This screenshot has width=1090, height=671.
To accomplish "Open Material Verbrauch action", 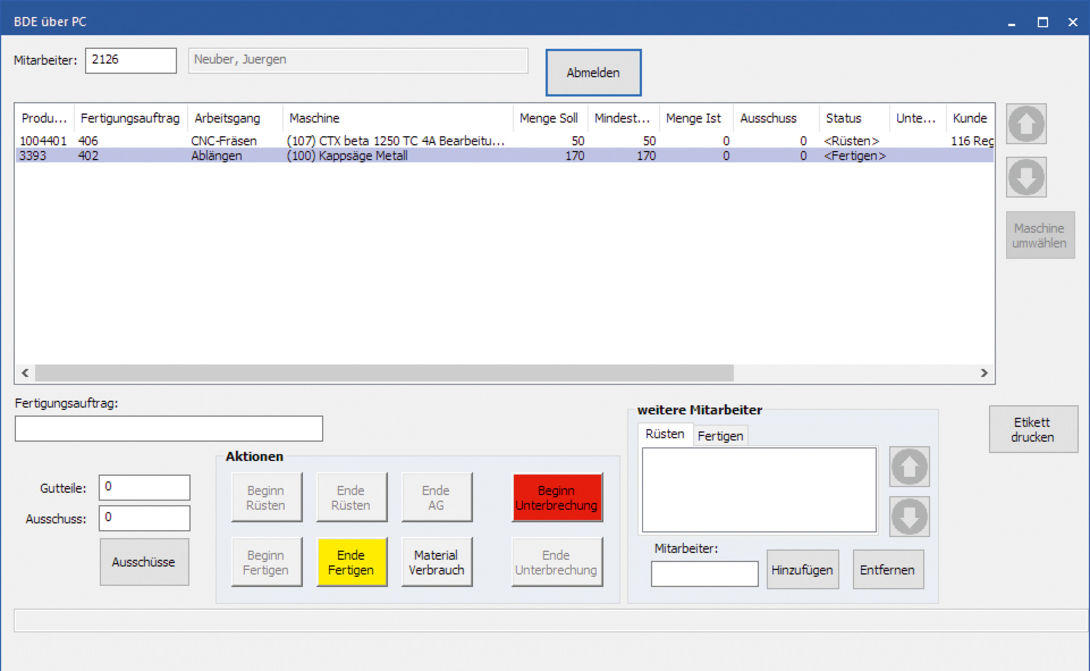I will (435, 562).
